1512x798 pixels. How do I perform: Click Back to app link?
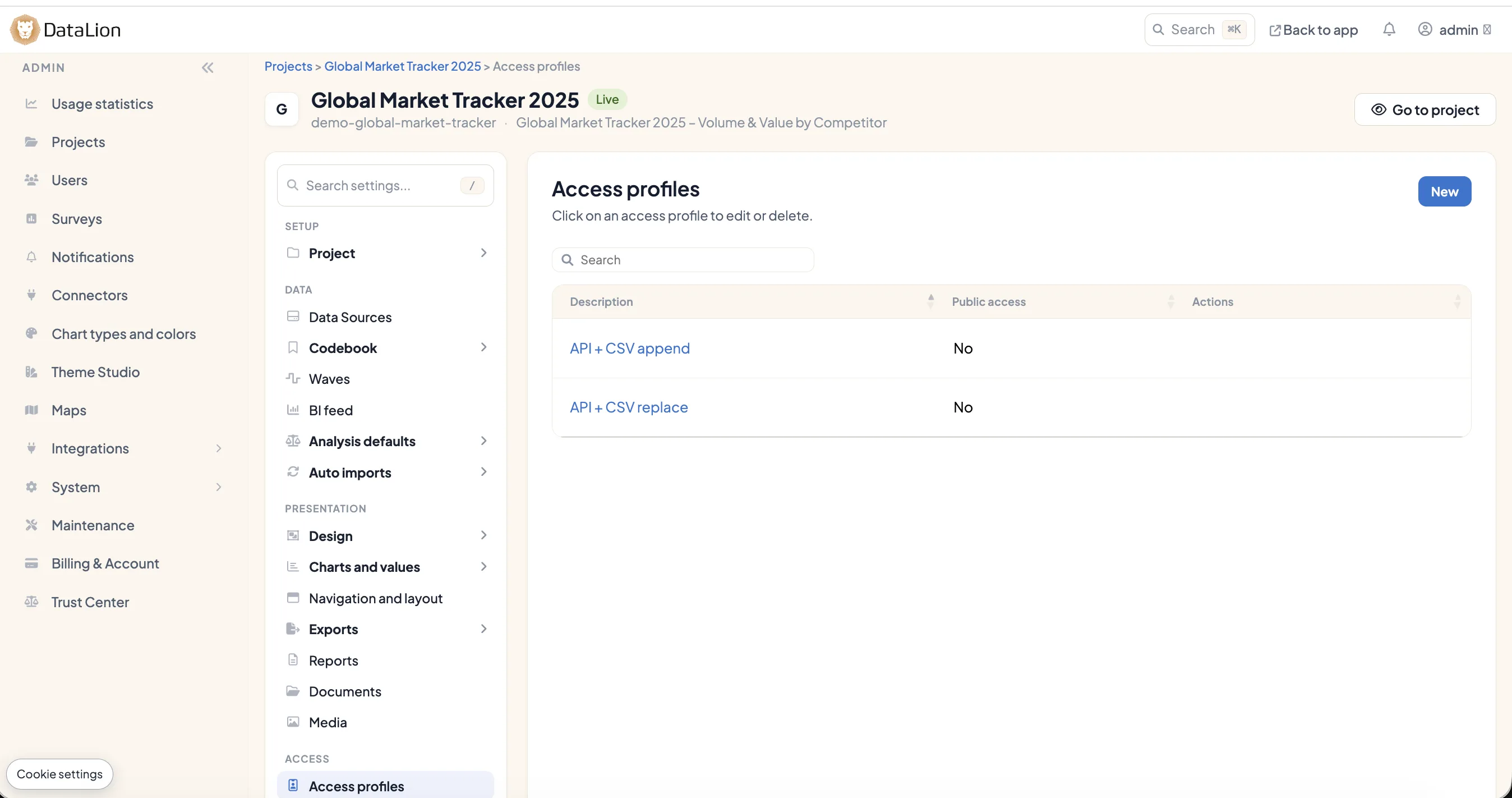(x=1313, y=29)
